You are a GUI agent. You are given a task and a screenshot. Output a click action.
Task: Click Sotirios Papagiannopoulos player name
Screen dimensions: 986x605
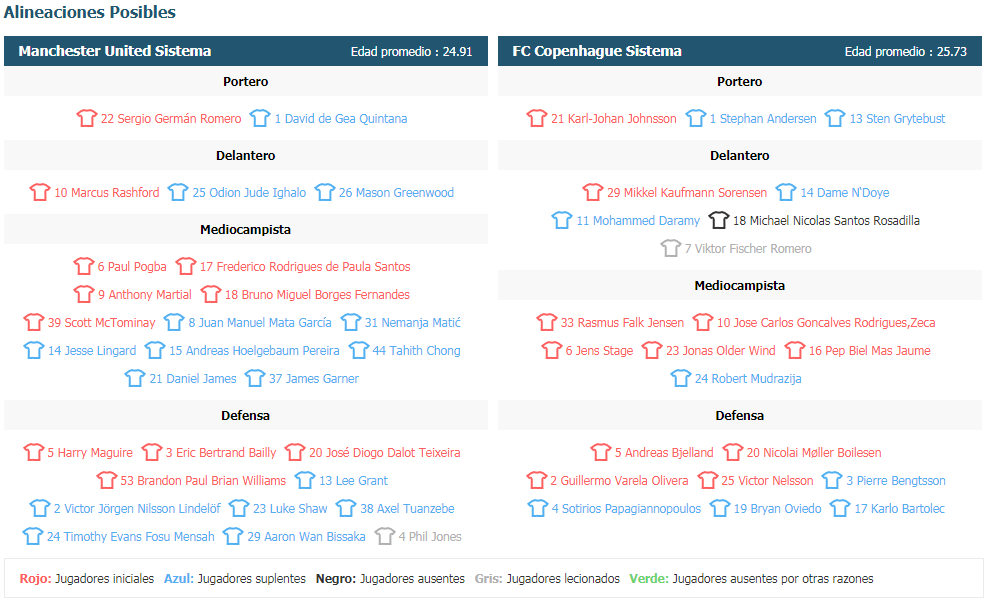pyautogui.click(x=626, y=508)
